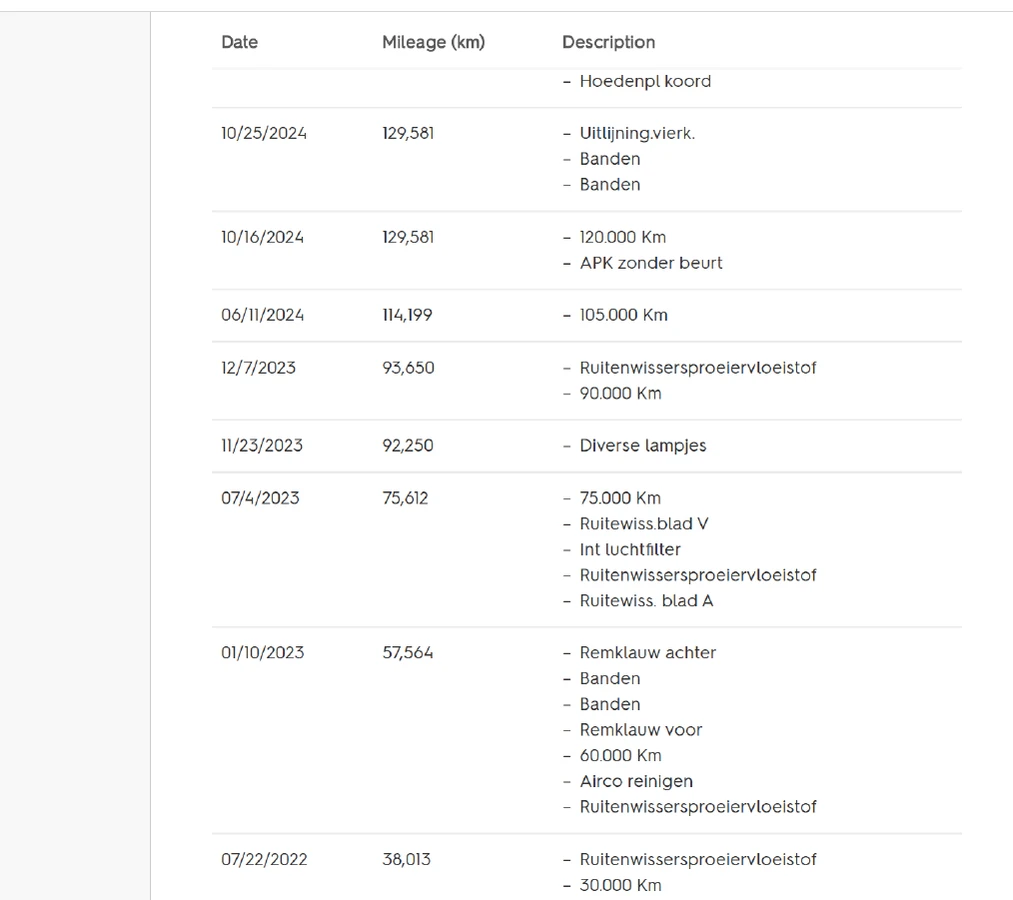The height and width of the screenshot is (900, 1013).
Task: Select the 75,612 mileage cell
Action: point(405,498)
